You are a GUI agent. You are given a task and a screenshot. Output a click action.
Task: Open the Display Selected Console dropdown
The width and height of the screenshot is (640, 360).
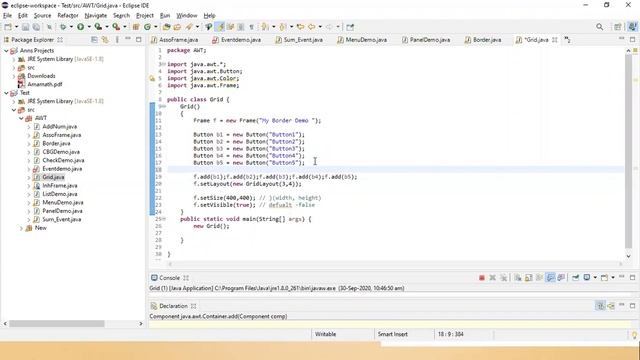click(x=595, y=278)
